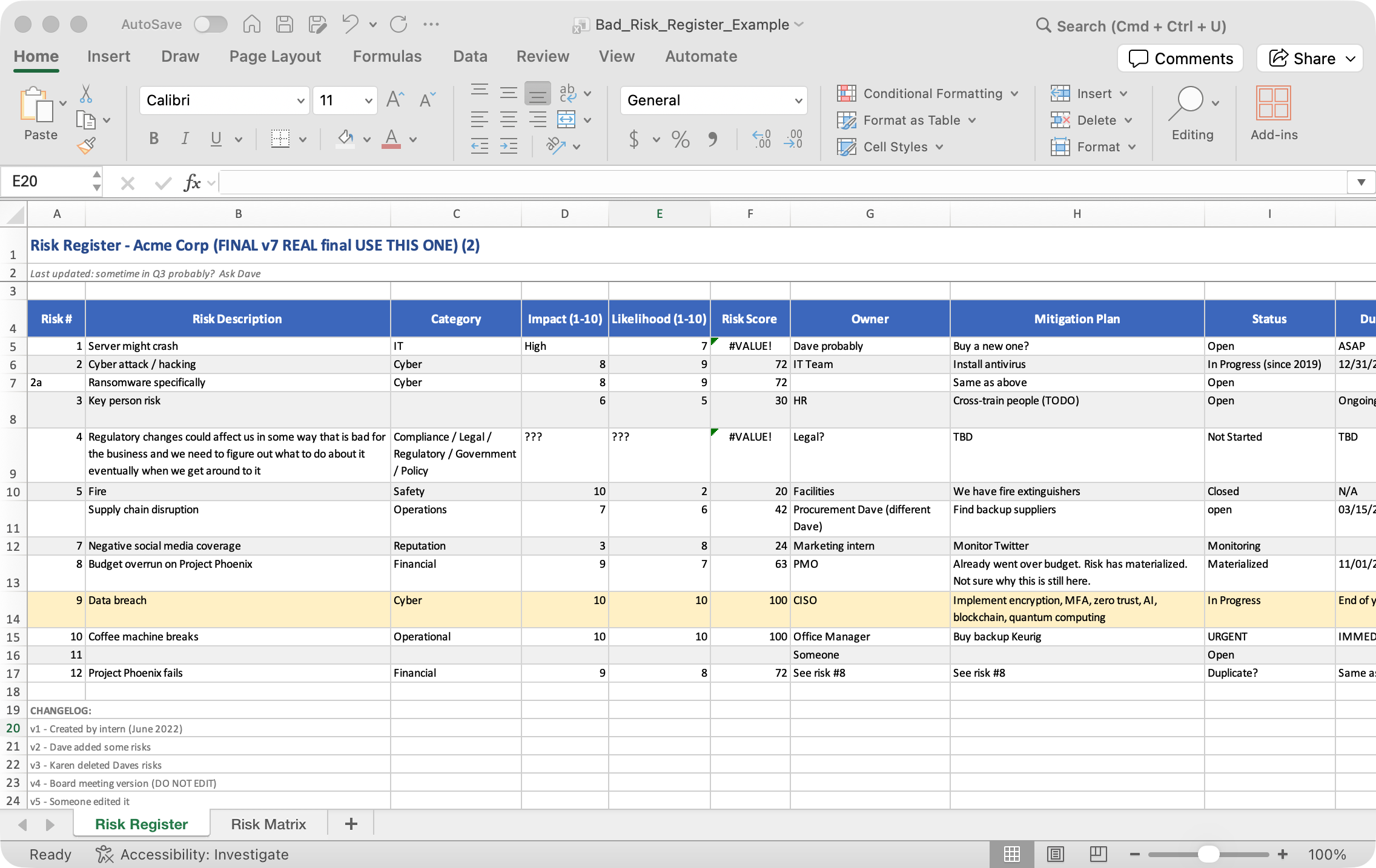Toggle Underline formatting

[x=216, y=139]
